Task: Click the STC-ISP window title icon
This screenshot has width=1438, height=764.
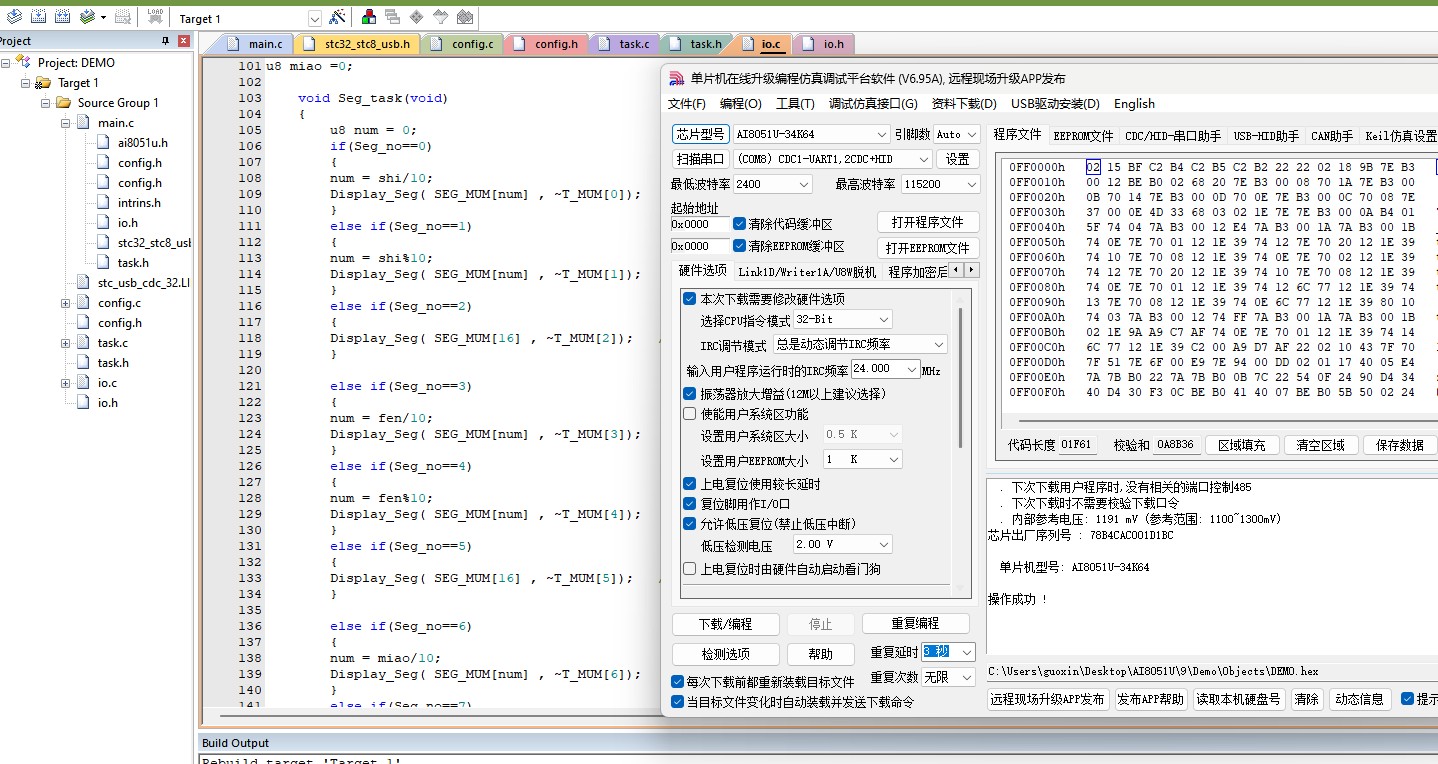Action: tap(676, 79)
